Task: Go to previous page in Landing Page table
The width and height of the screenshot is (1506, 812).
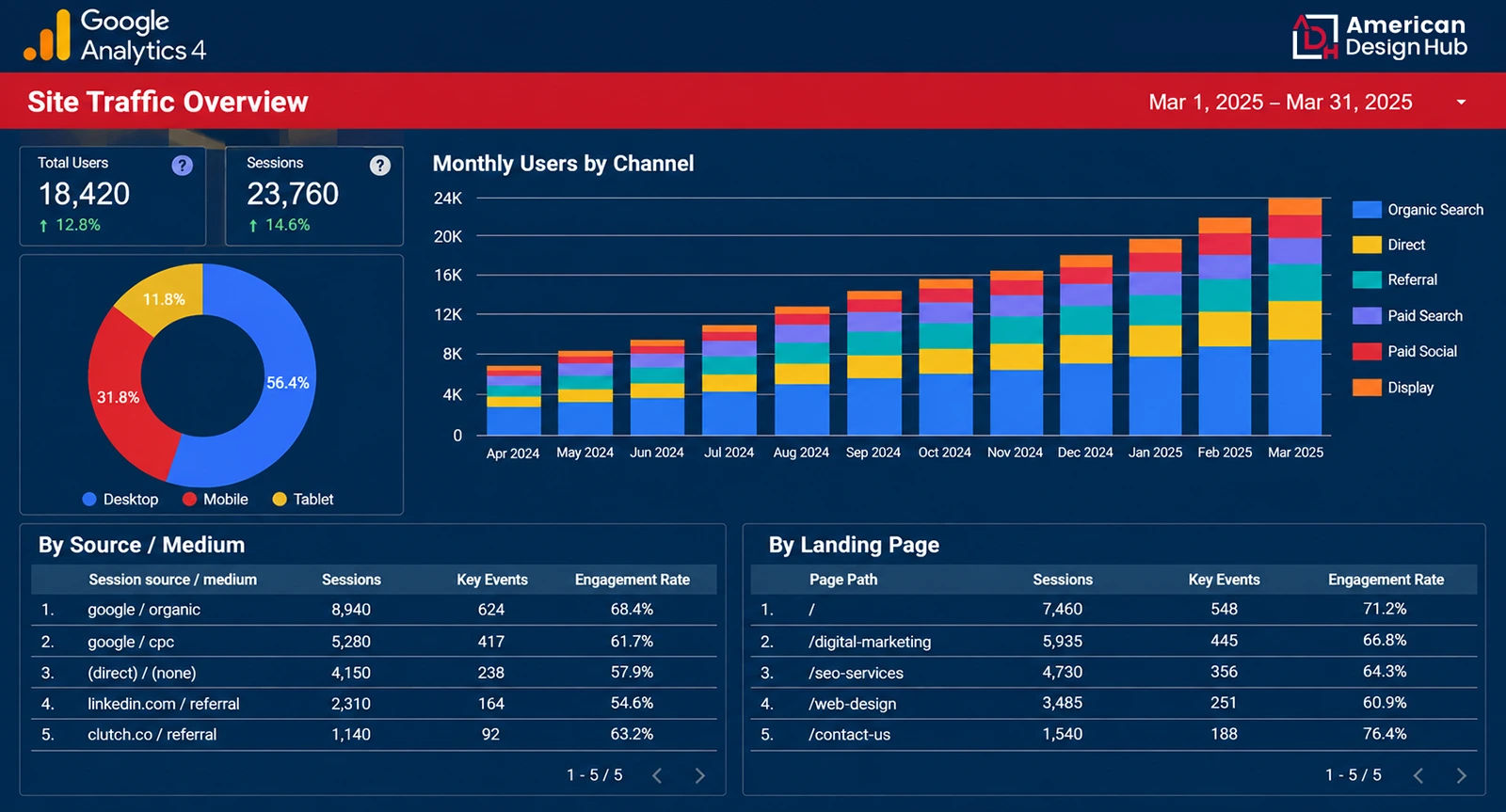Action: point(1418,775)
